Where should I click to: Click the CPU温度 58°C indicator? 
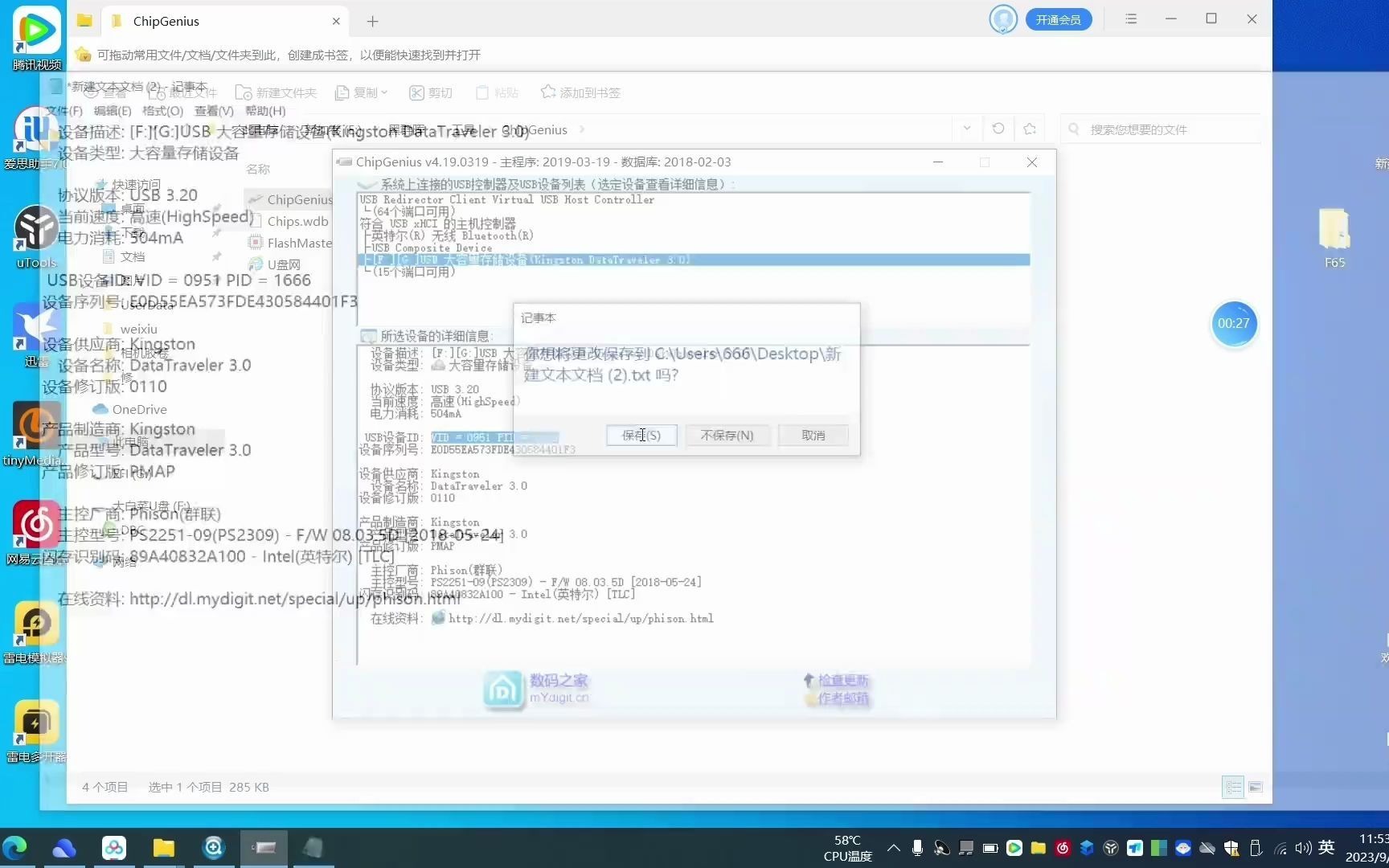click(x=847, y=848)
